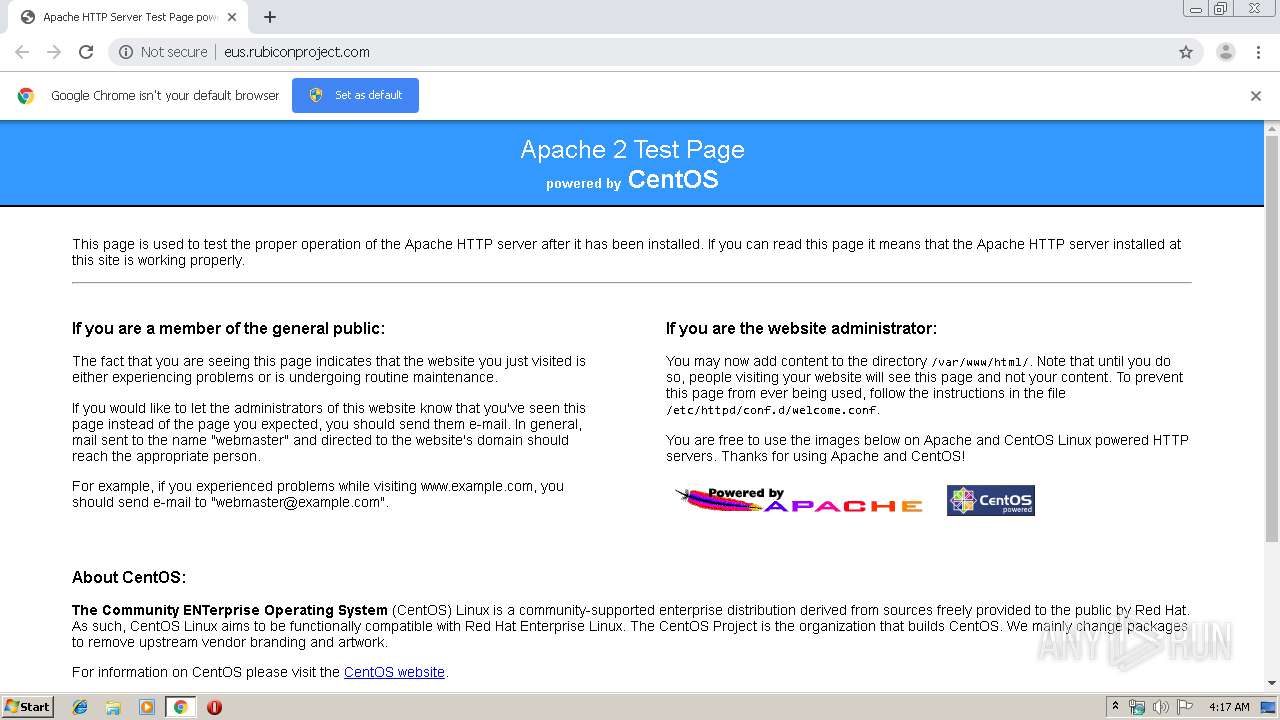Bookmark this page with star icon
This screenshot has width=1280, height=720.
[x=1186, y=52]
